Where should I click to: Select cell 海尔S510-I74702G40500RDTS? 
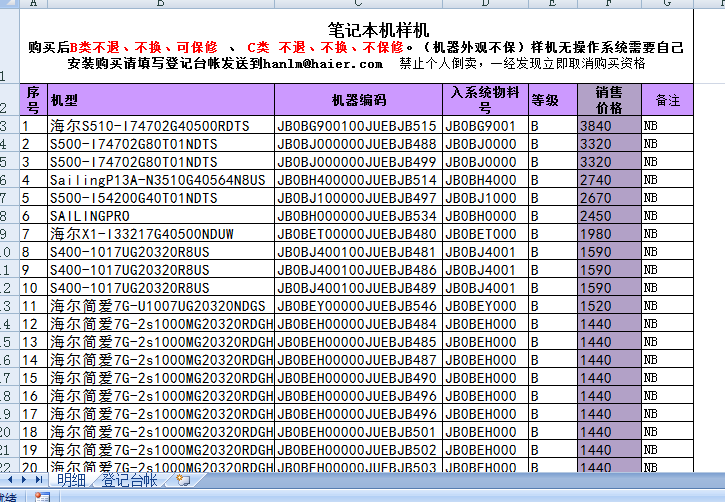click(x=161, y=125)
